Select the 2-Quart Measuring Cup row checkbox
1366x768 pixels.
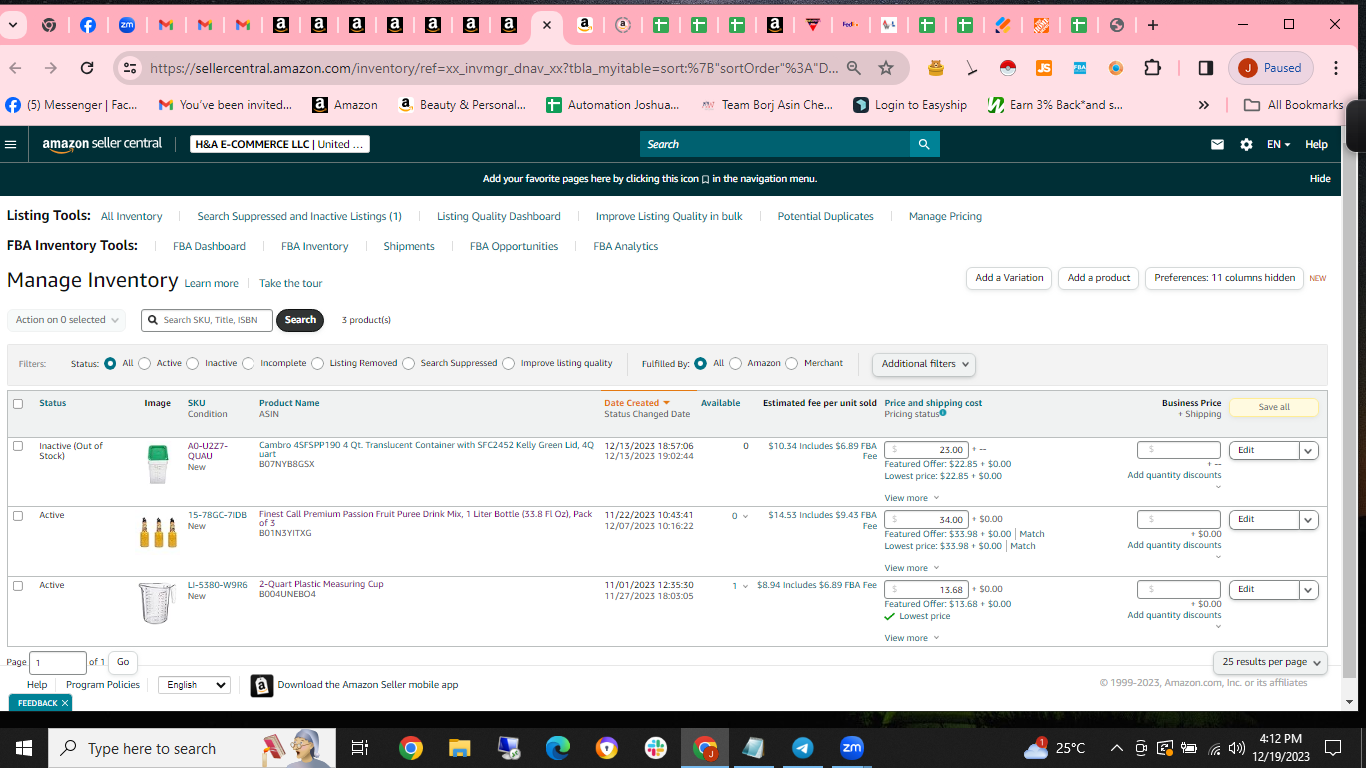coord(18,586)
